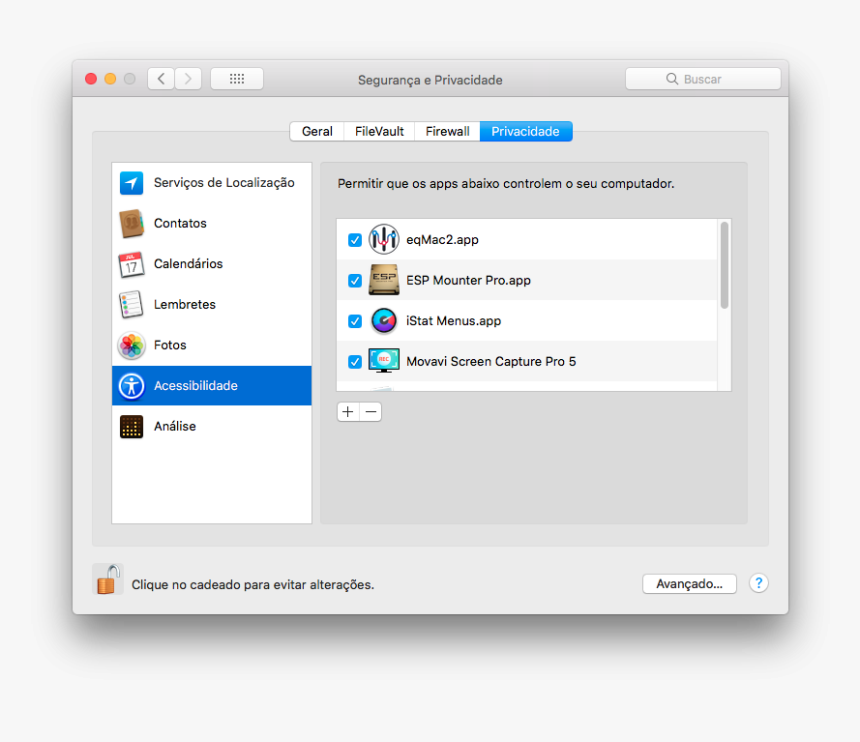The width and height of the screenshot is (860, 742).
Task: Select the Privacidade tab
Action: [526, 132]
